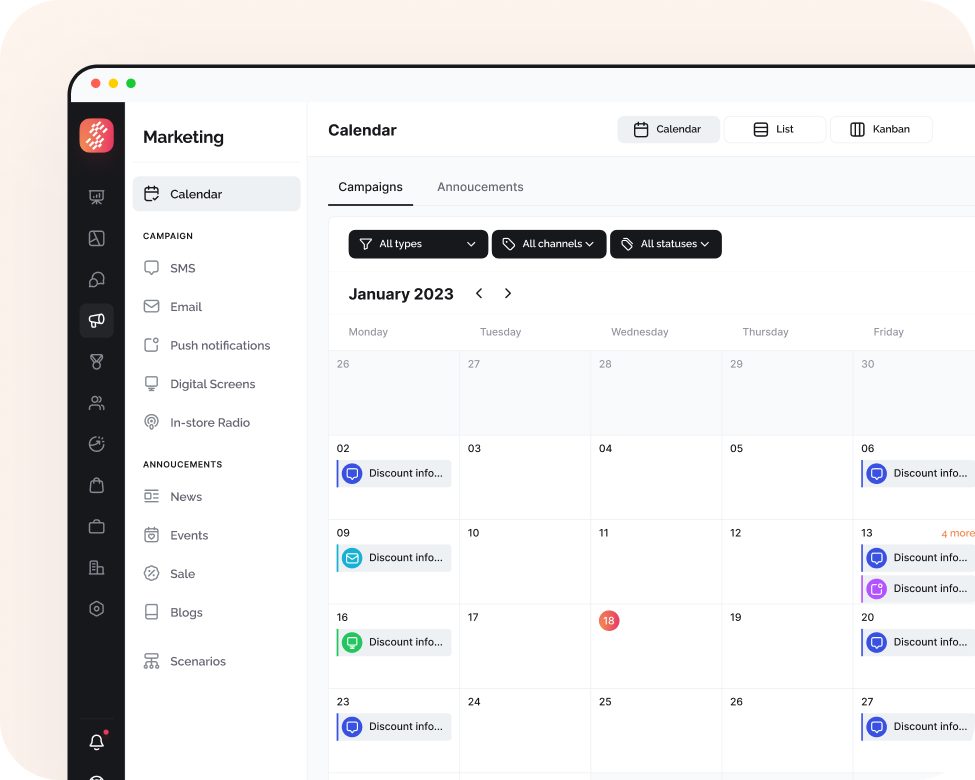This screenshot has height=780, width=975.
Task: Go to previous month arrow
Action: 479,294
